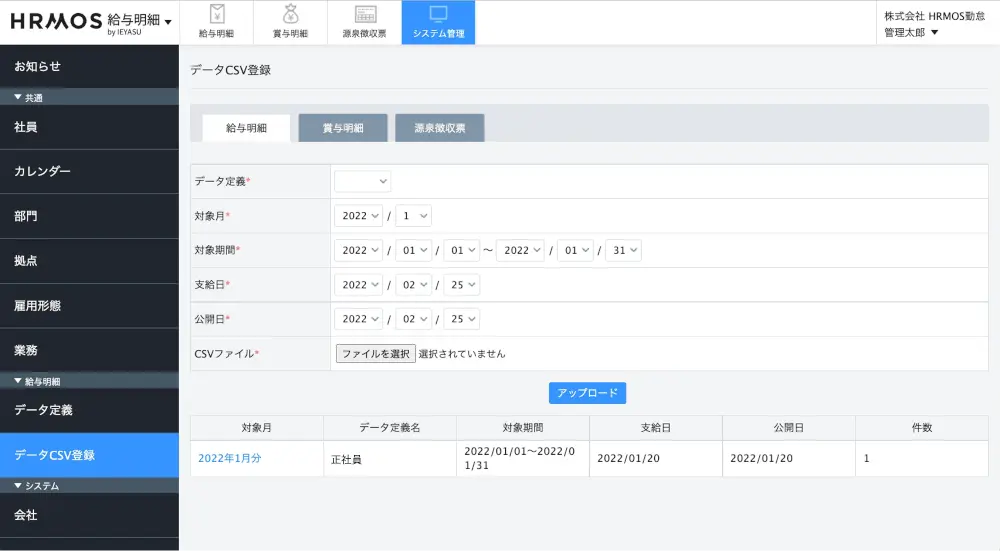Open 会社 in the sidebar
1001x551 pixels.
coord(89,515)
